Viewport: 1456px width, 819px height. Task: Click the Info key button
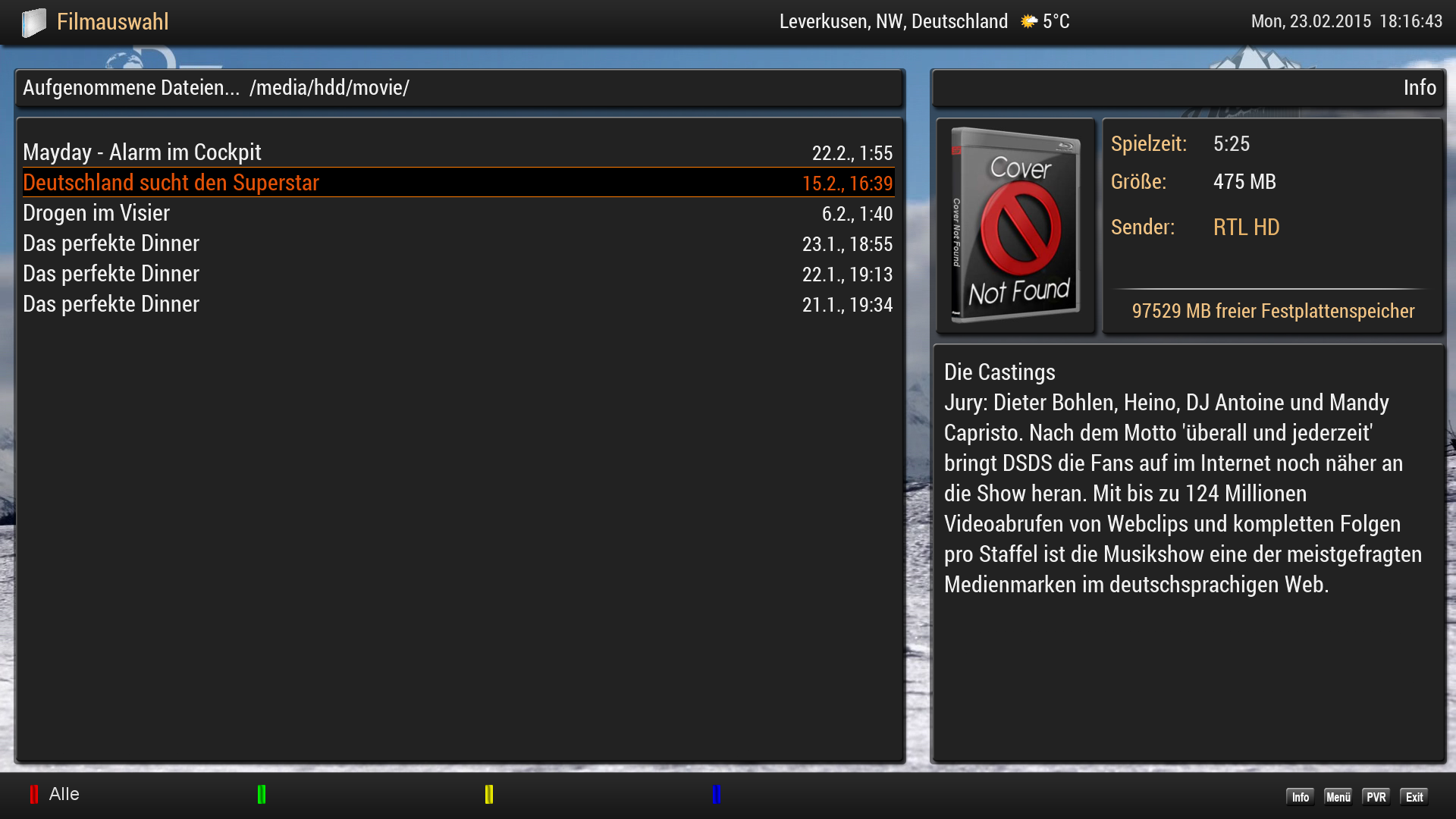(x=1300, y=797)
